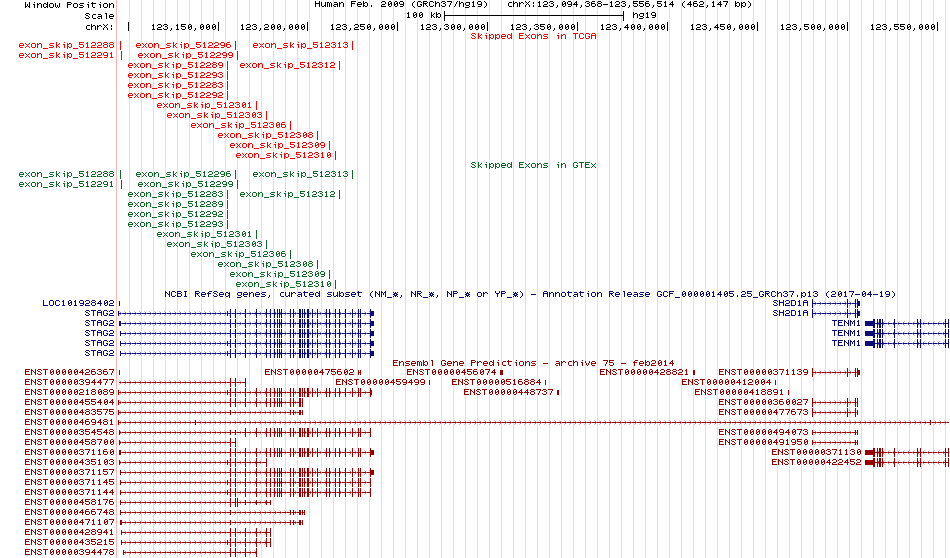
Task: Open transcript ENST00000354548
Action: click(x=69, y=433)
